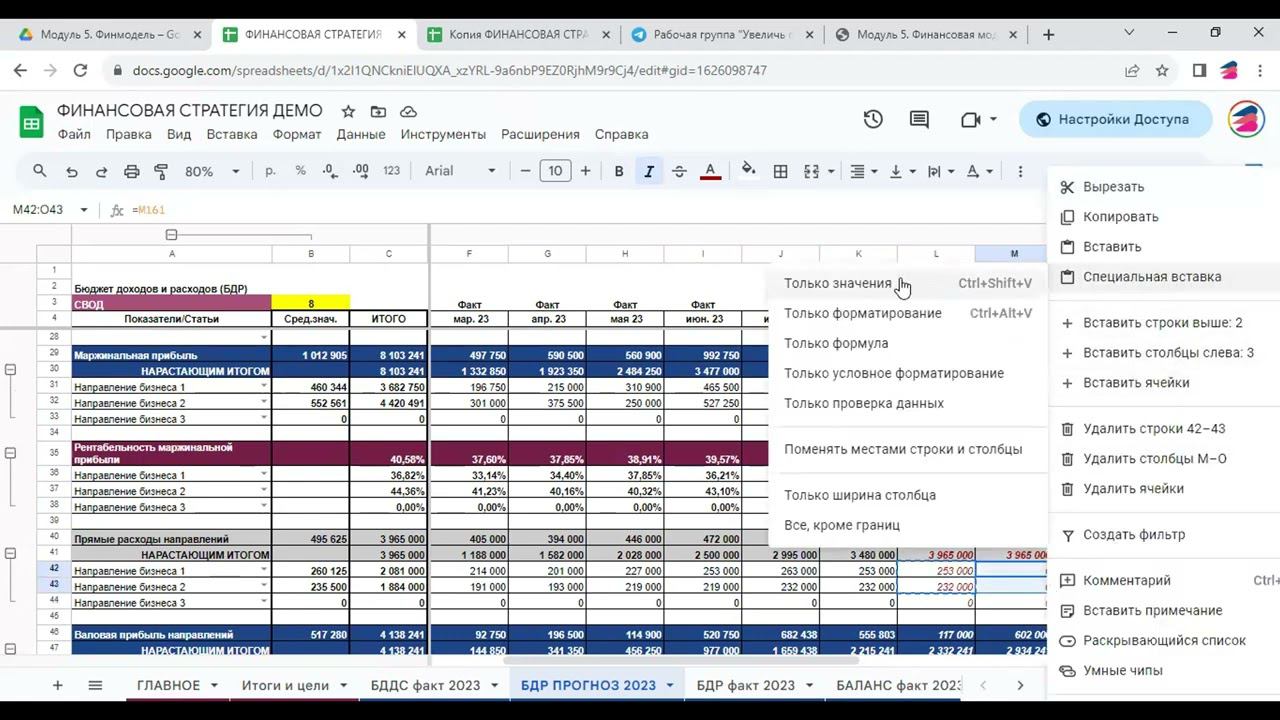Switch to the БДР факт 2023 sheet tab
The height and width of the screenshot is (720, 1280).
click(745, 685)
